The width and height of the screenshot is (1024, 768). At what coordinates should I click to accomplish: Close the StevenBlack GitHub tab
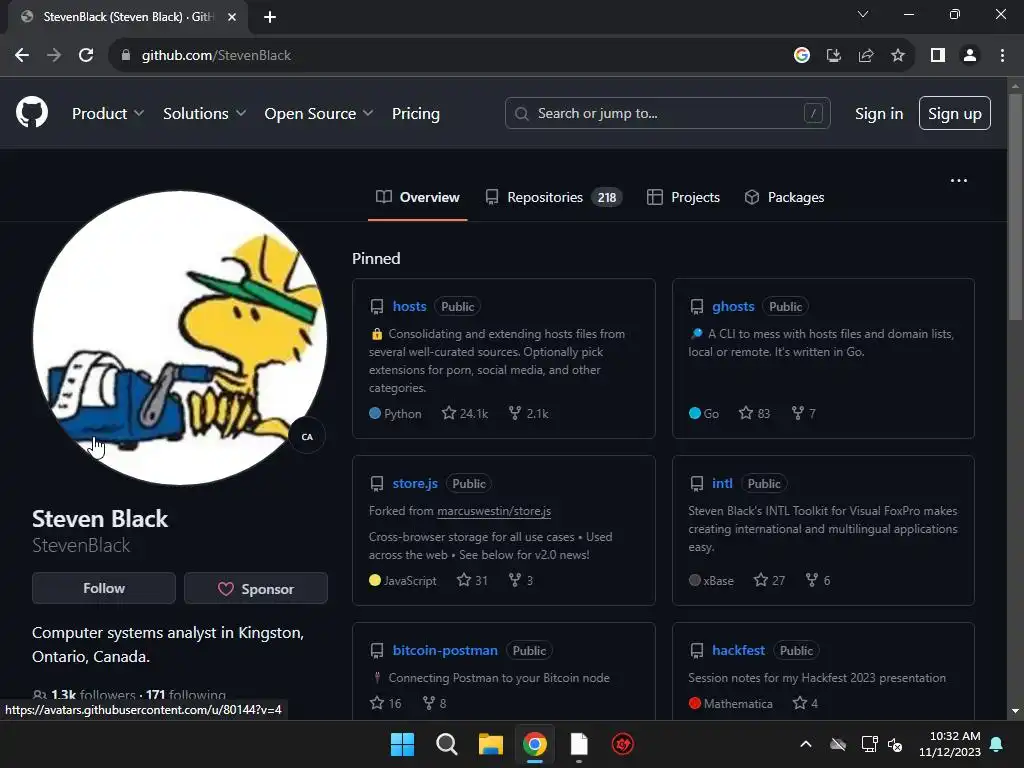[x=232, y=17]
